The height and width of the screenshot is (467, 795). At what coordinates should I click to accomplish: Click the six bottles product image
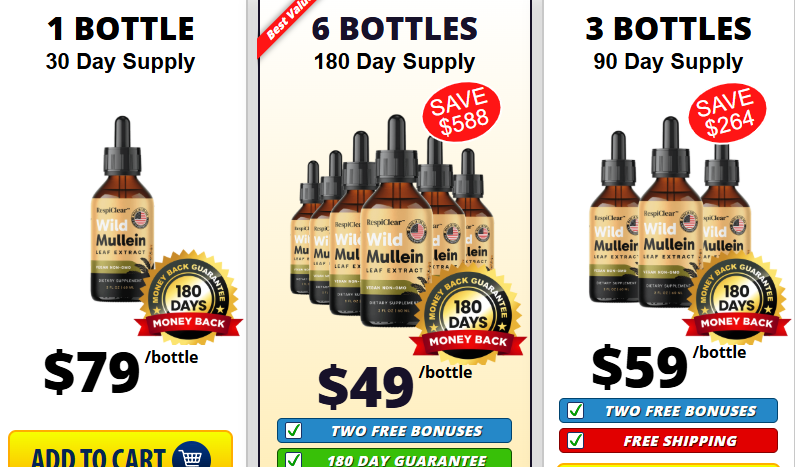392,221
